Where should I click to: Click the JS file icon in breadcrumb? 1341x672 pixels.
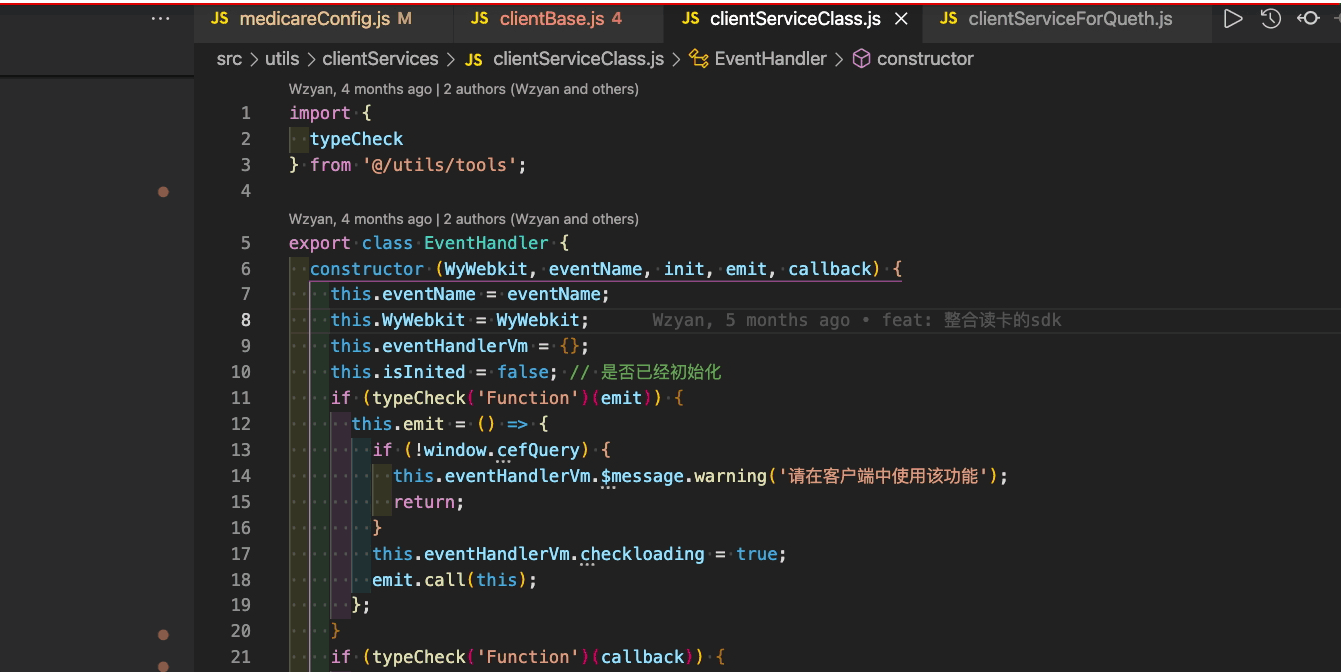point(474,59)
